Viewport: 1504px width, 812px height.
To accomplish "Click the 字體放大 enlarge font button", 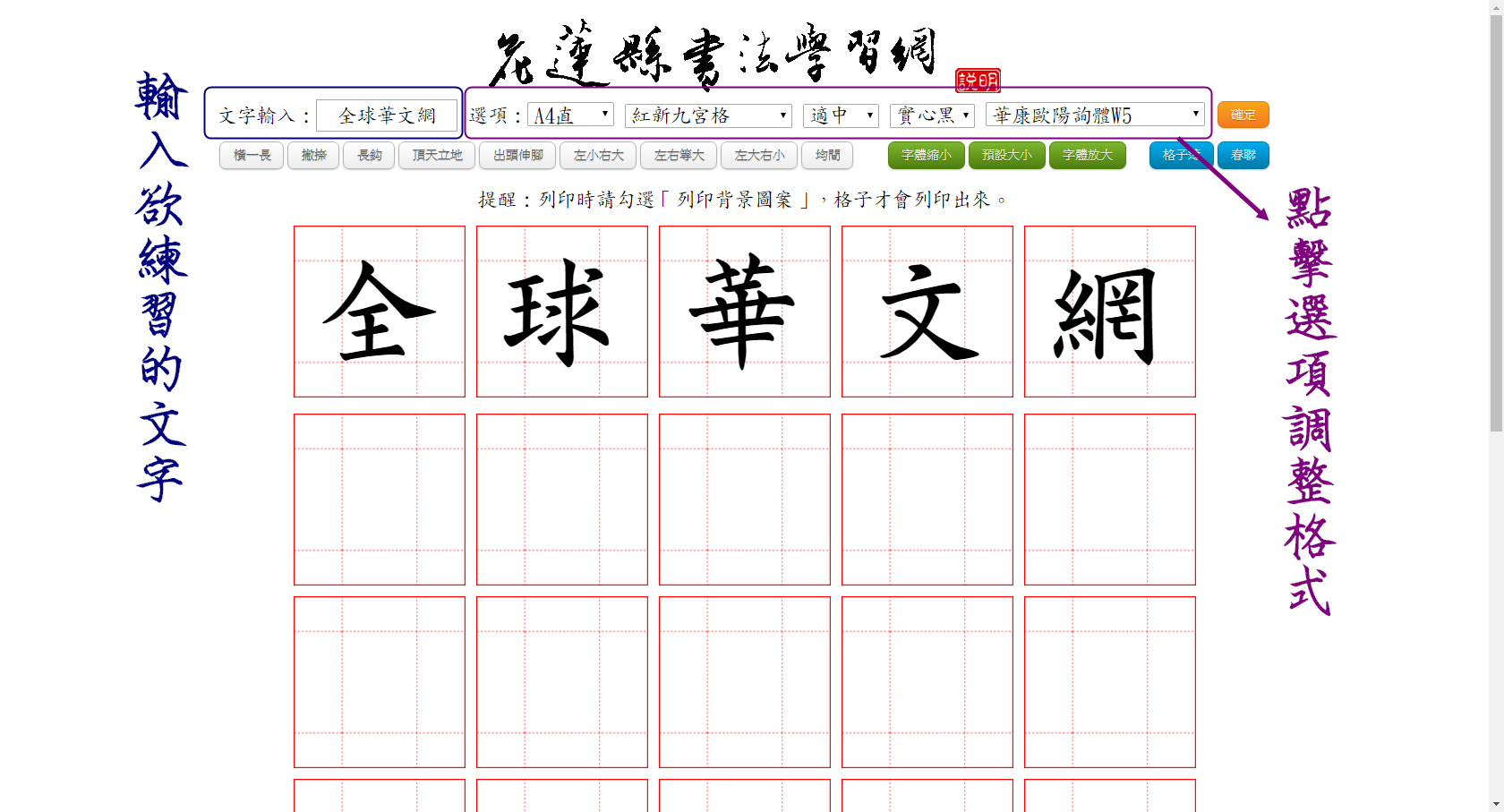I will click(1087, 155).
